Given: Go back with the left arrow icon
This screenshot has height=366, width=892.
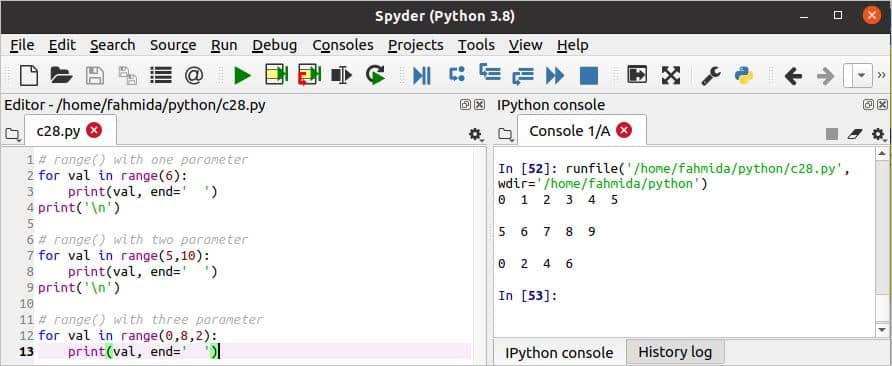Looking at the screenshot, I should tap(793, 75).
